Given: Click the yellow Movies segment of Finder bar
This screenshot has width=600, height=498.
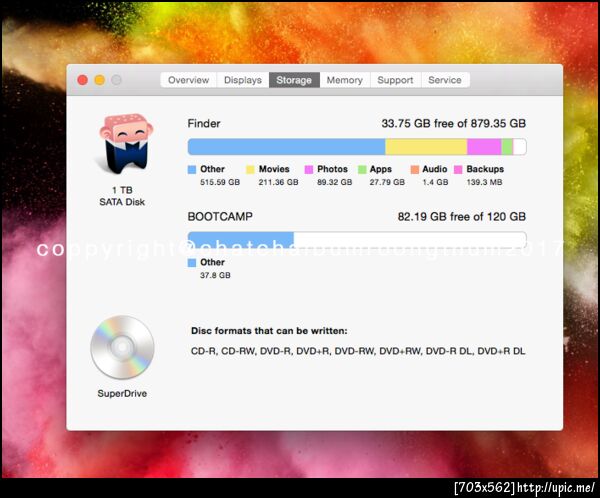Looking at the screenshot, I should pyautogui.click(x=426, y=147).
